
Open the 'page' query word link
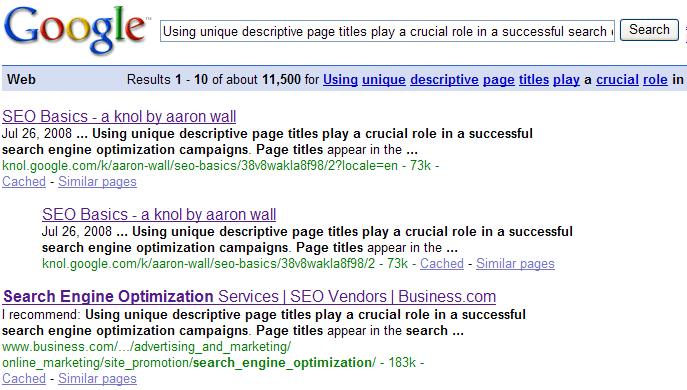coord(499,79)
